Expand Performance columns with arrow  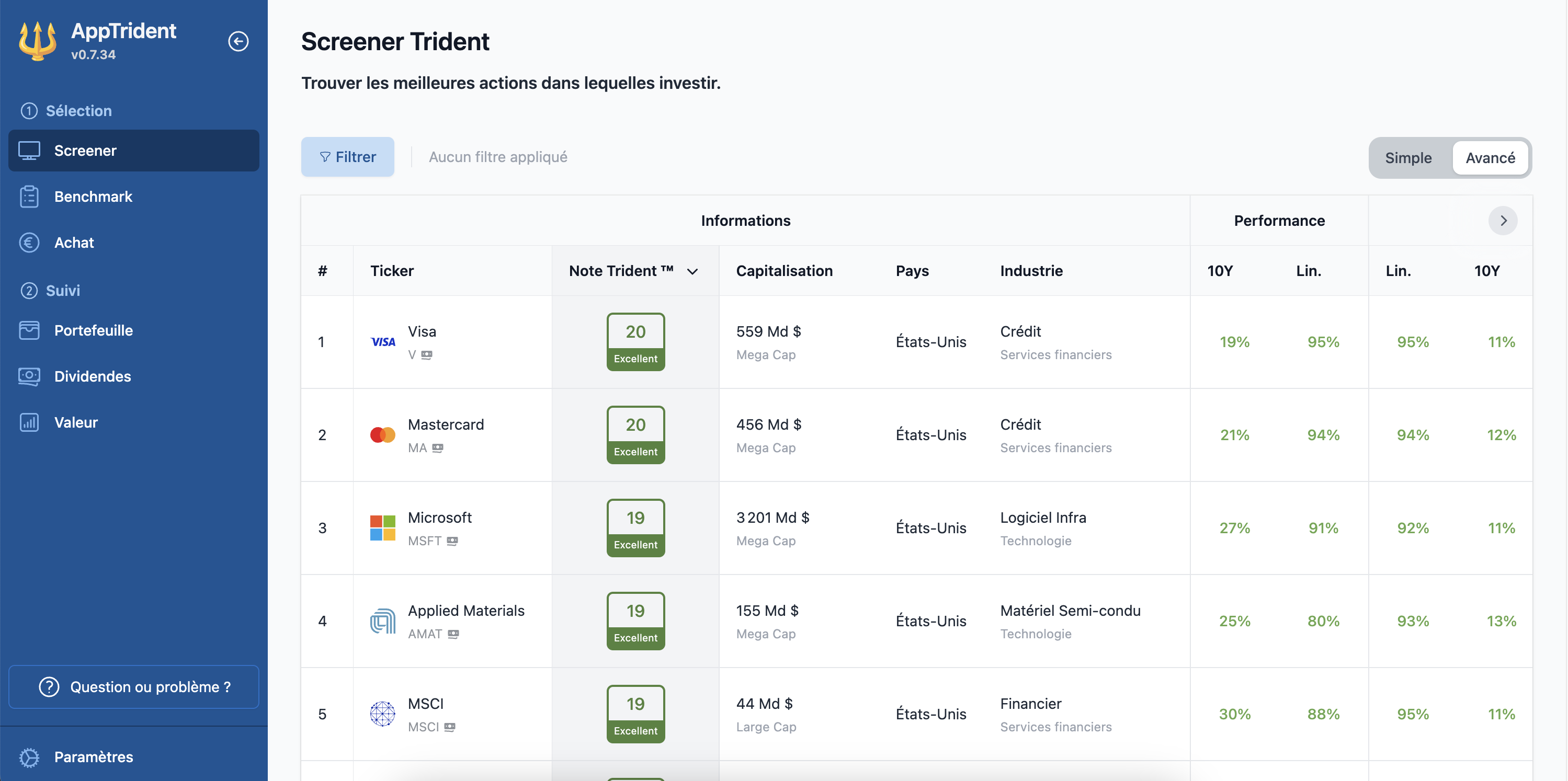(1504, 220)
